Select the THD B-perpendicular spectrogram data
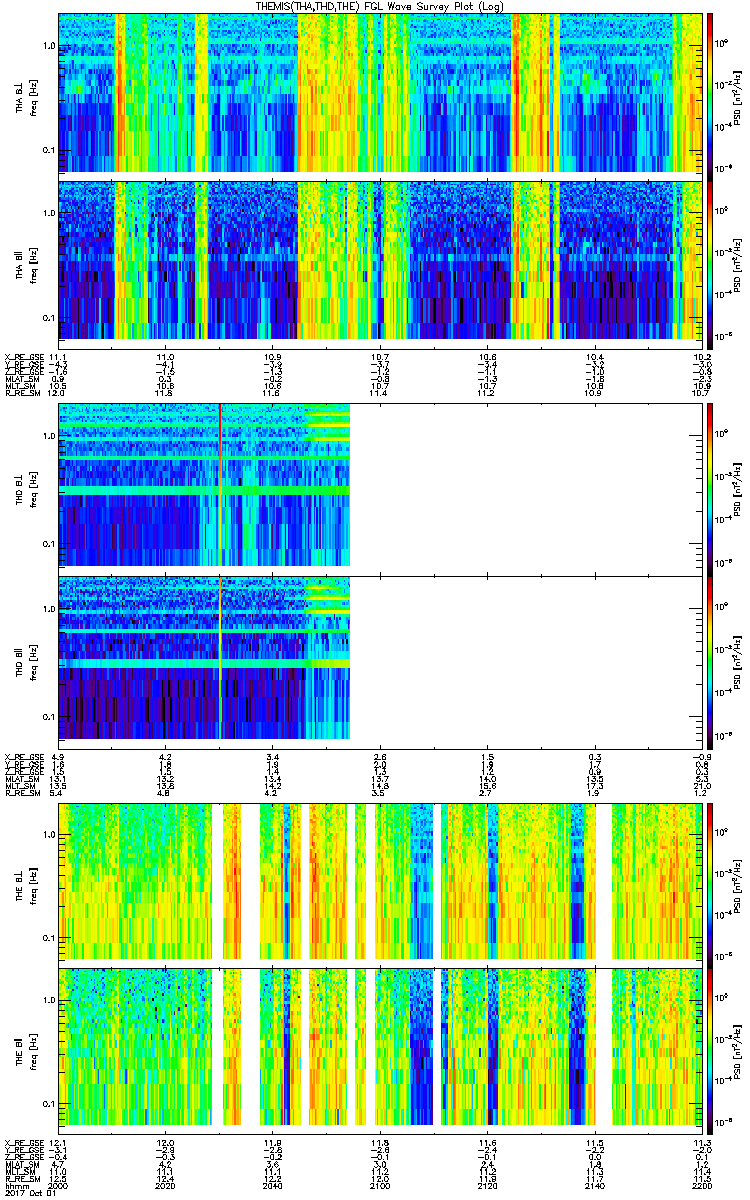This screenshot has width=750, height=1200. [x=204, y=487]
